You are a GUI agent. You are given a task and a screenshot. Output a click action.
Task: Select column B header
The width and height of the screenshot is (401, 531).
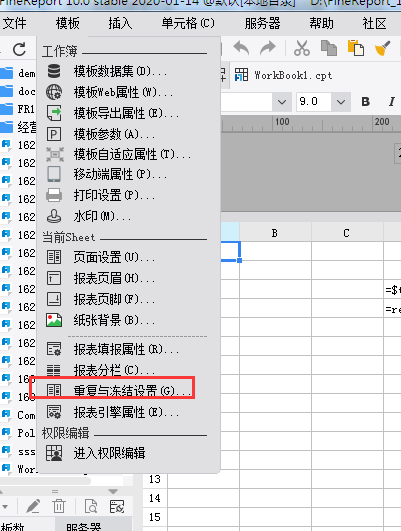pos(275,233)
